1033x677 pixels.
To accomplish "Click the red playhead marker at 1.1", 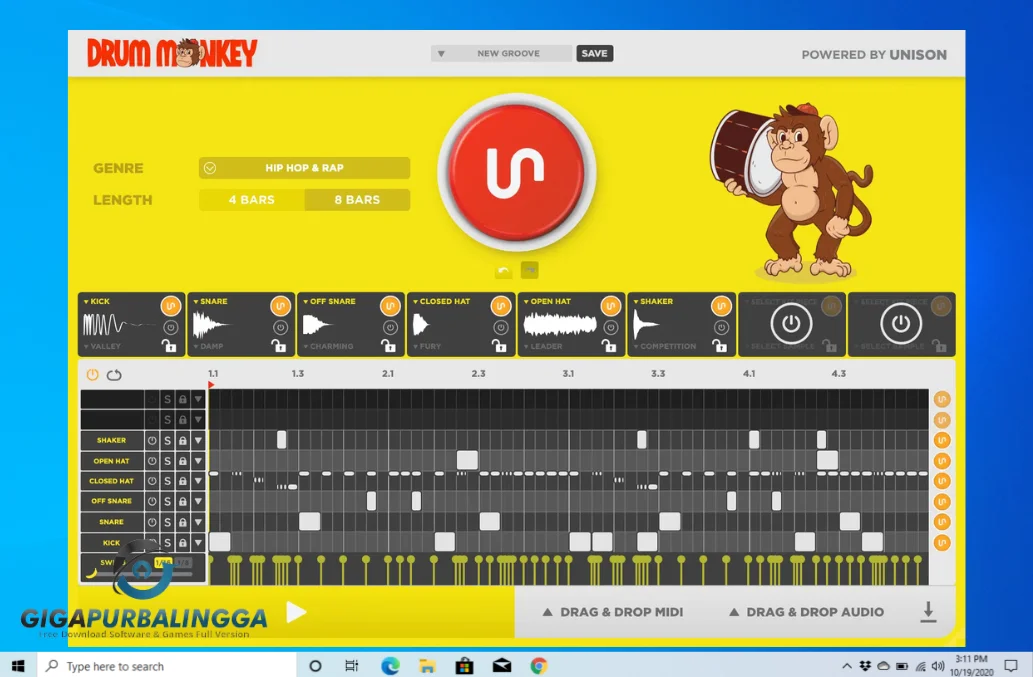I will [211, 385].
